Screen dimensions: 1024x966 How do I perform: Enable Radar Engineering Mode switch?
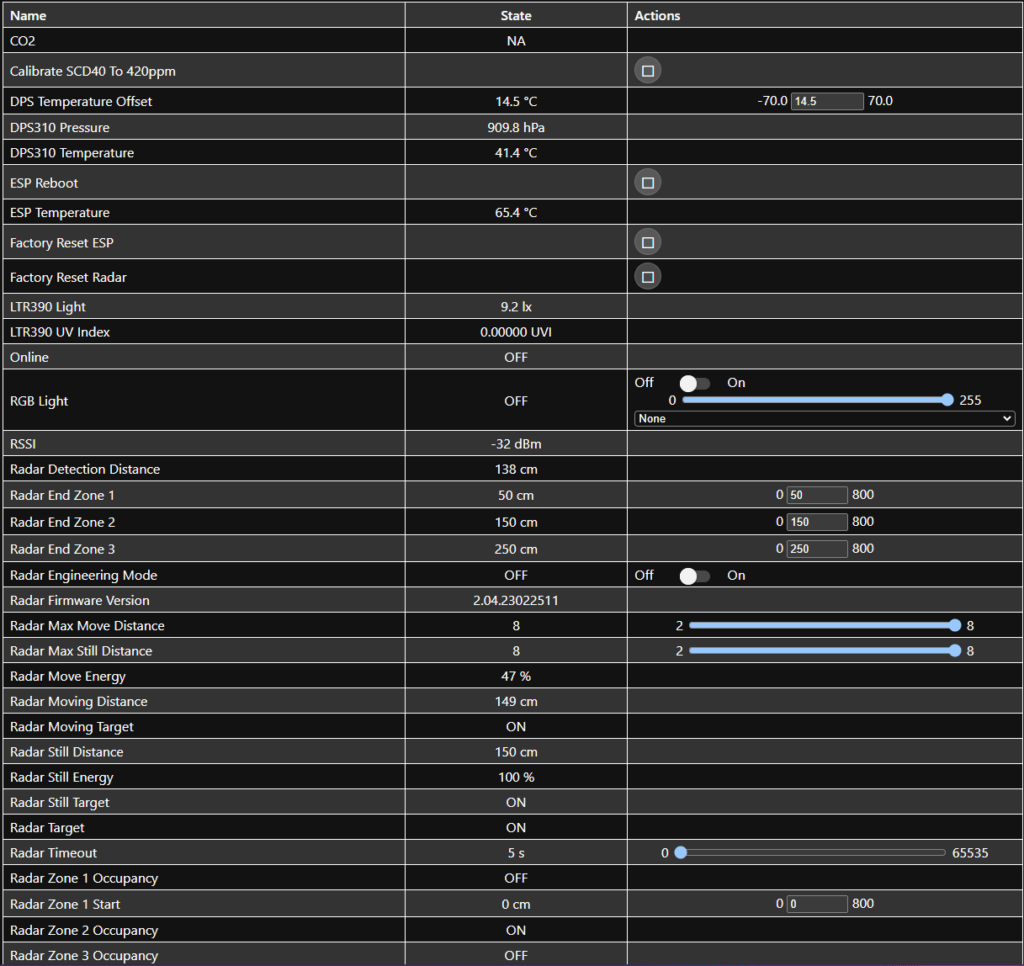[694, 576]
